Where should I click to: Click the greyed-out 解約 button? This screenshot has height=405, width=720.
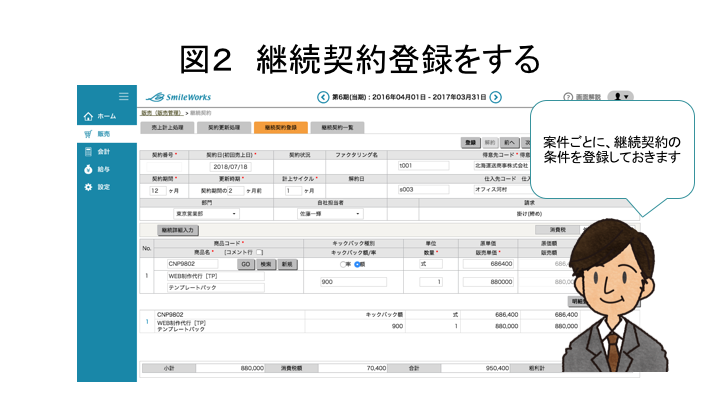pyautogui.click(x=490, y=143)
